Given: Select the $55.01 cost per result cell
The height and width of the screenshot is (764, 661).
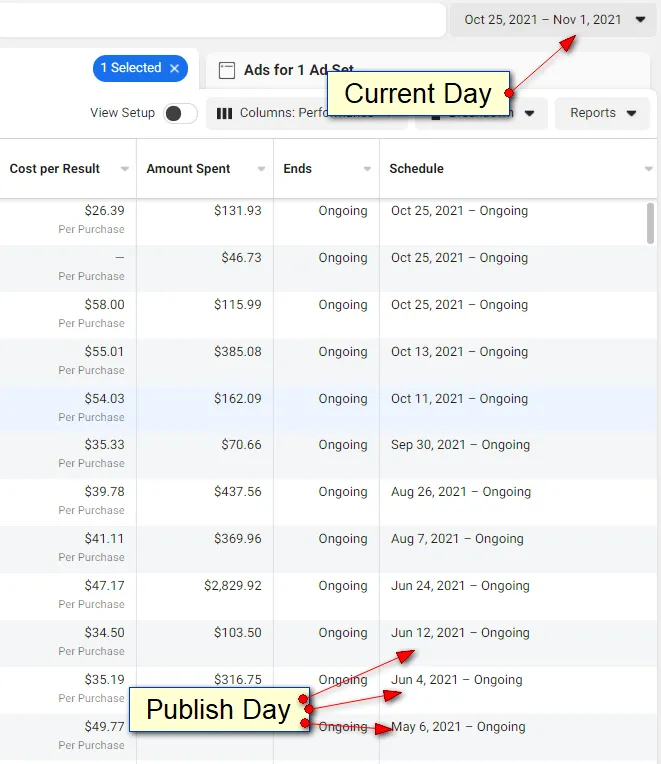Looking at the screenshot, I should (x=104, y=352).
